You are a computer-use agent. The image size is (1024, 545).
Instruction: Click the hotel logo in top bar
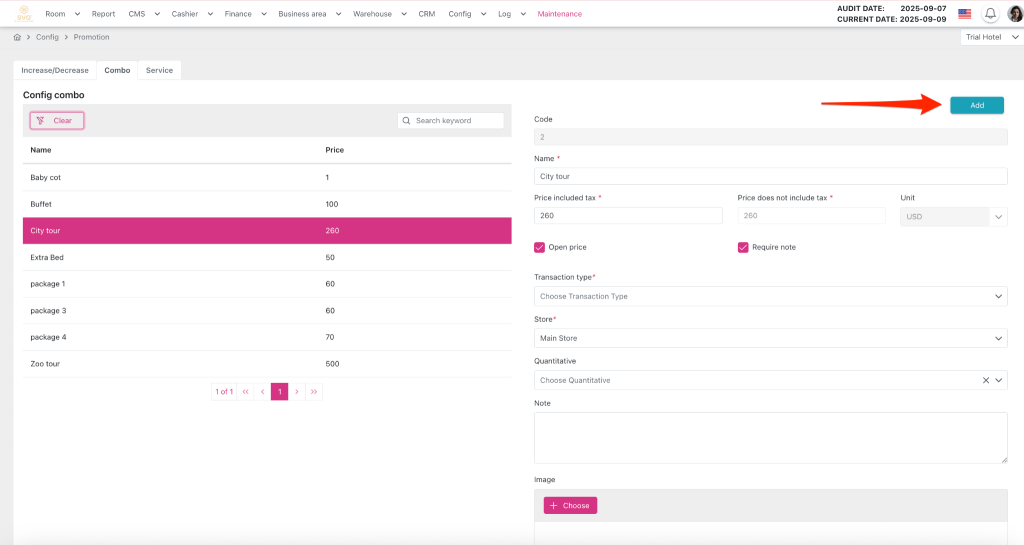(x=22, y=14)
